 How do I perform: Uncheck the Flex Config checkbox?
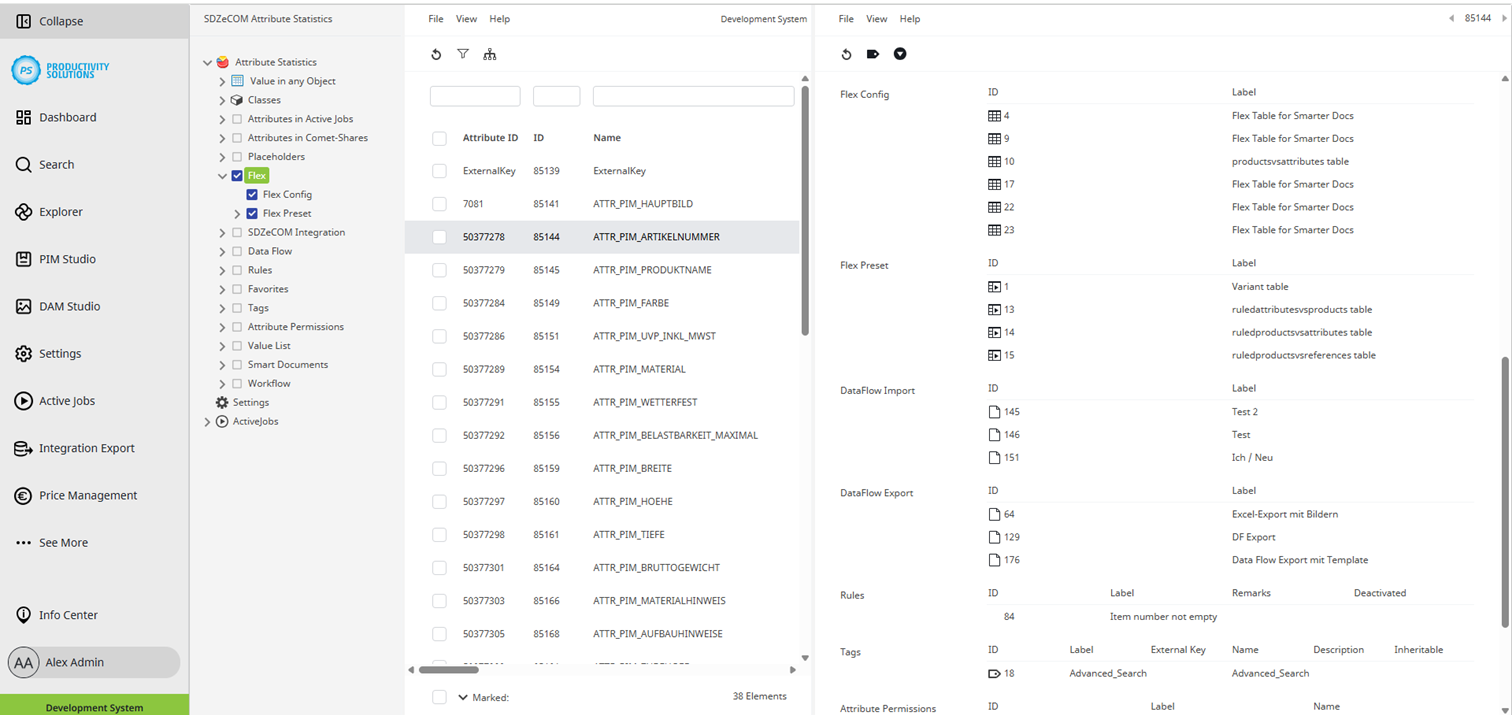point(253,194)
